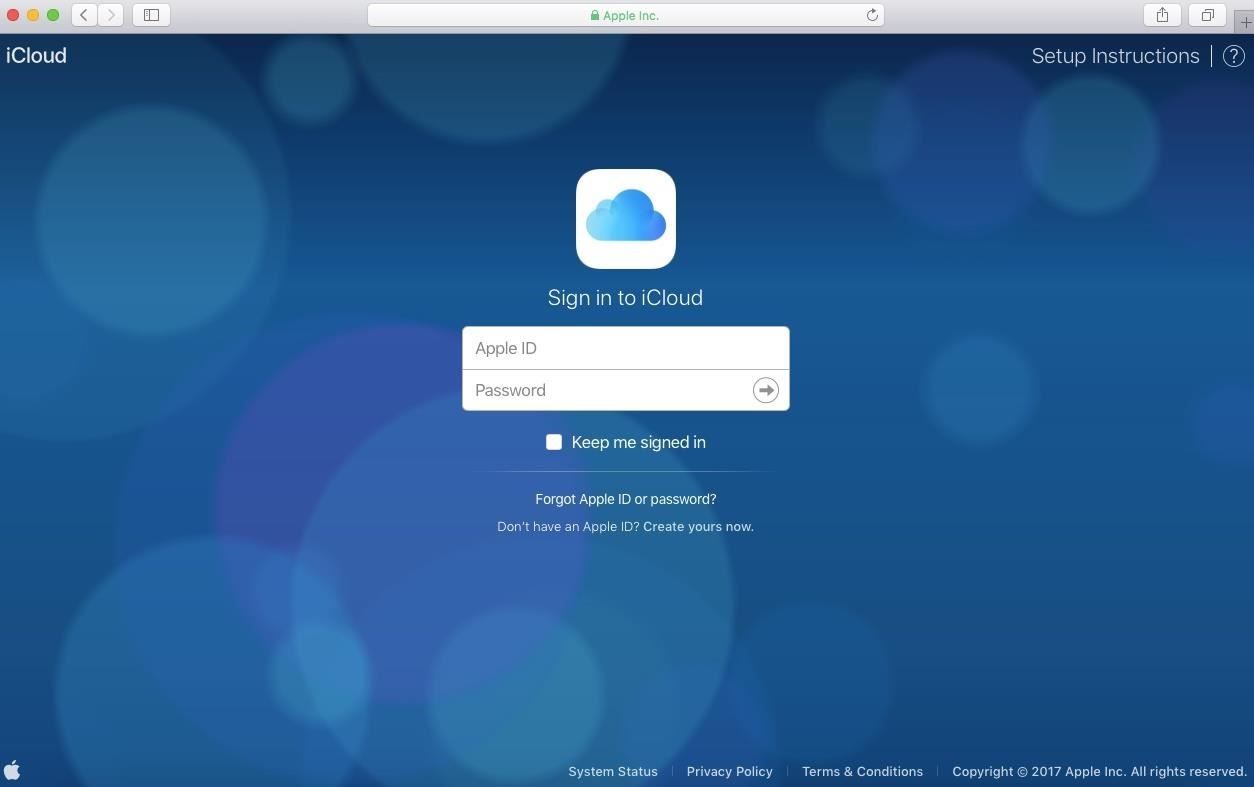The image size is (1254, 787).
Task: Click inside the Apple ID input field
Action: tap(625, 348)
